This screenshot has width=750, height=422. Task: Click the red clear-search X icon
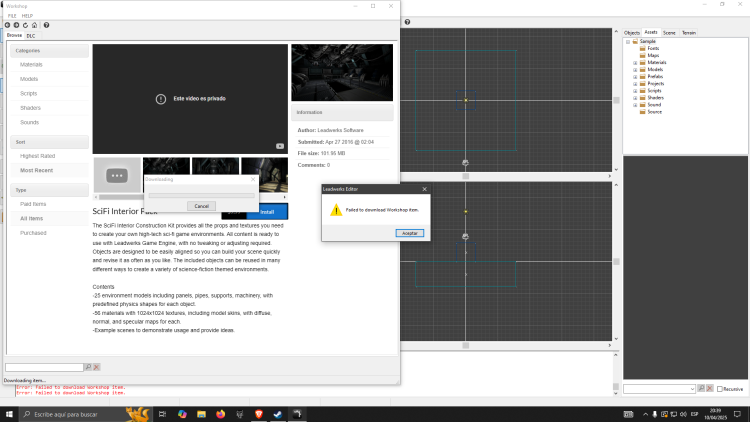(x=97, y=367)
